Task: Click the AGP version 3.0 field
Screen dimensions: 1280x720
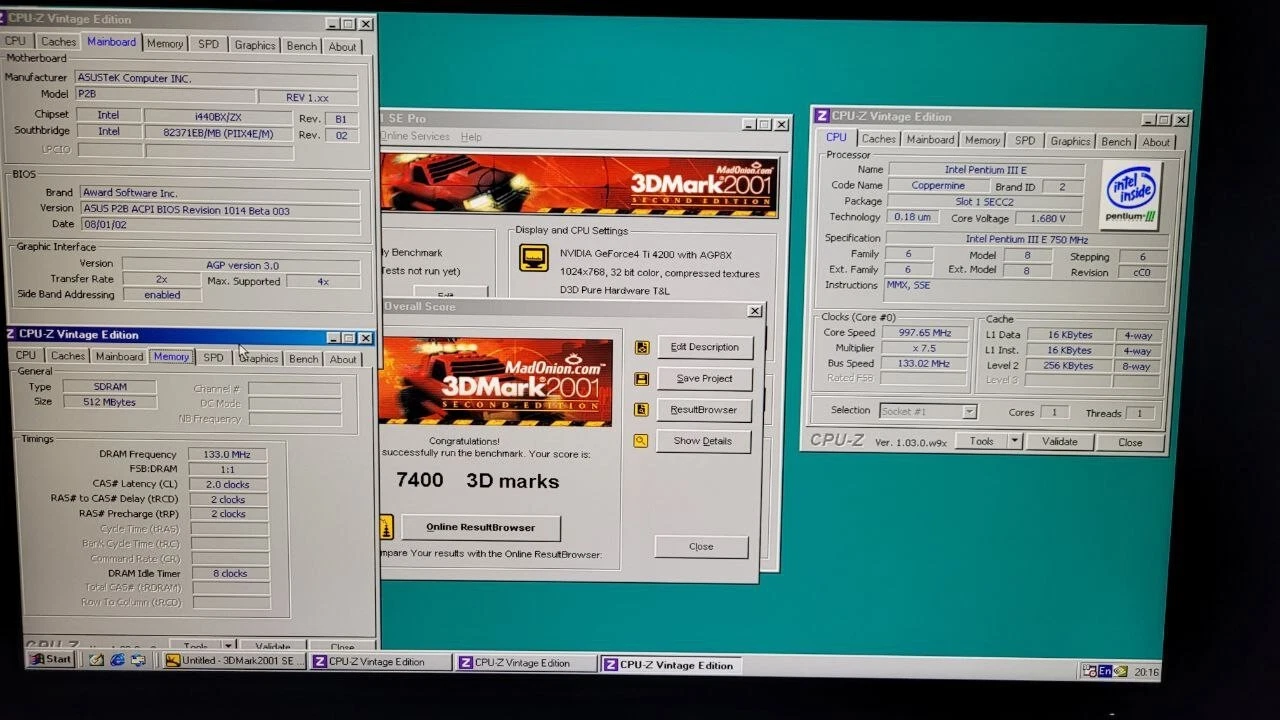Action: pyautogui.click(x=241, y=265)
